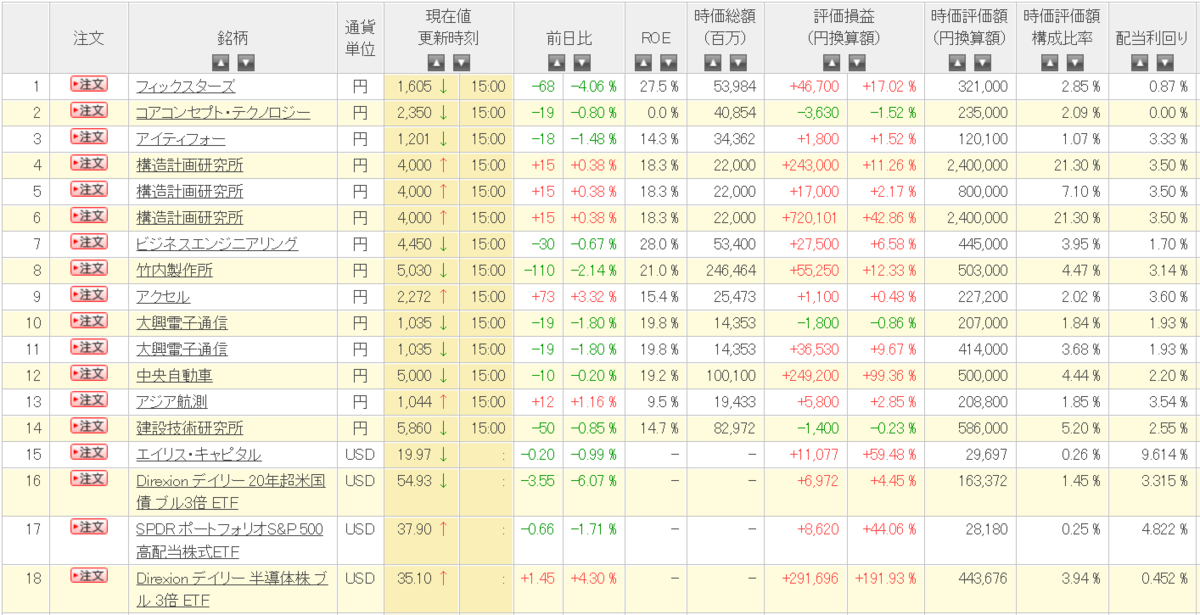Sort 評価損益 column descending
This screenshot has height=615, width=1200.
tap(857, 62)
